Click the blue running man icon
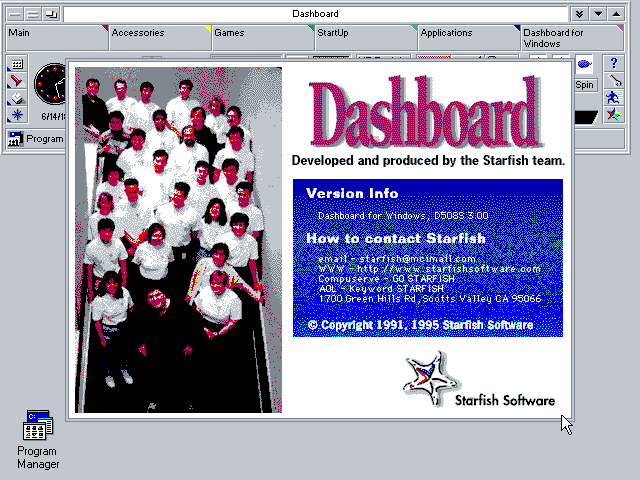 (x=613, y=98)
